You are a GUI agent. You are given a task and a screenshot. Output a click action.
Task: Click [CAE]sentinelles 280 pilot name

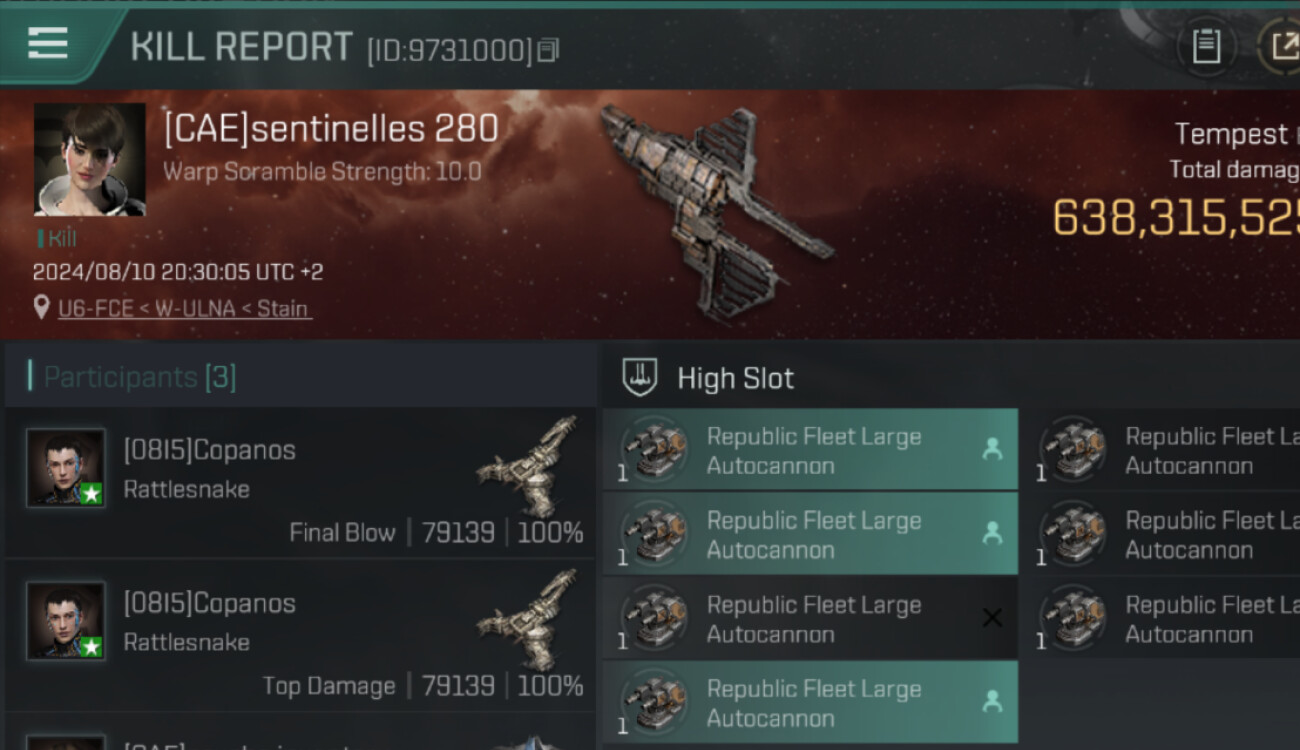click(331, 128)
